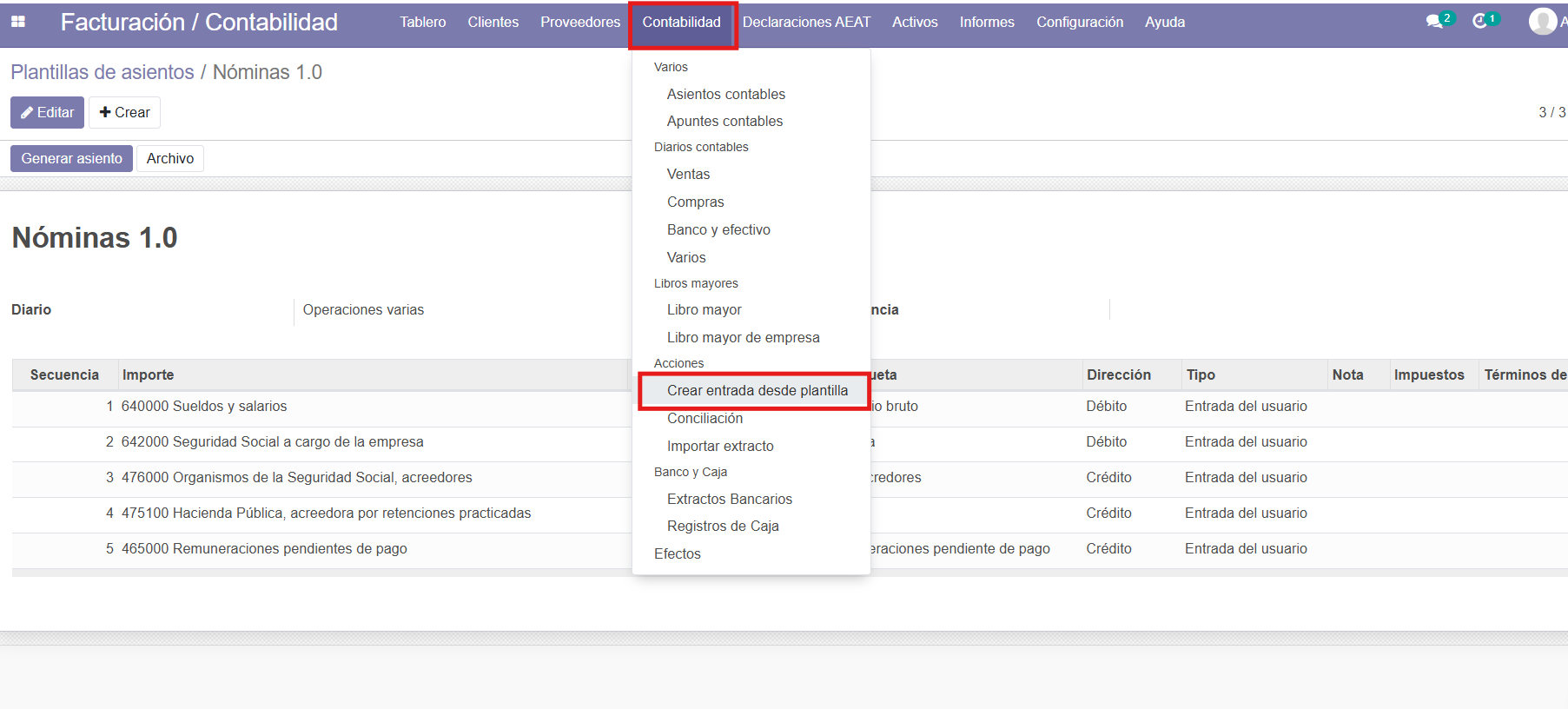Open the chat messages icon
Screen dimensions: 1568x709
coord(1434,21)
